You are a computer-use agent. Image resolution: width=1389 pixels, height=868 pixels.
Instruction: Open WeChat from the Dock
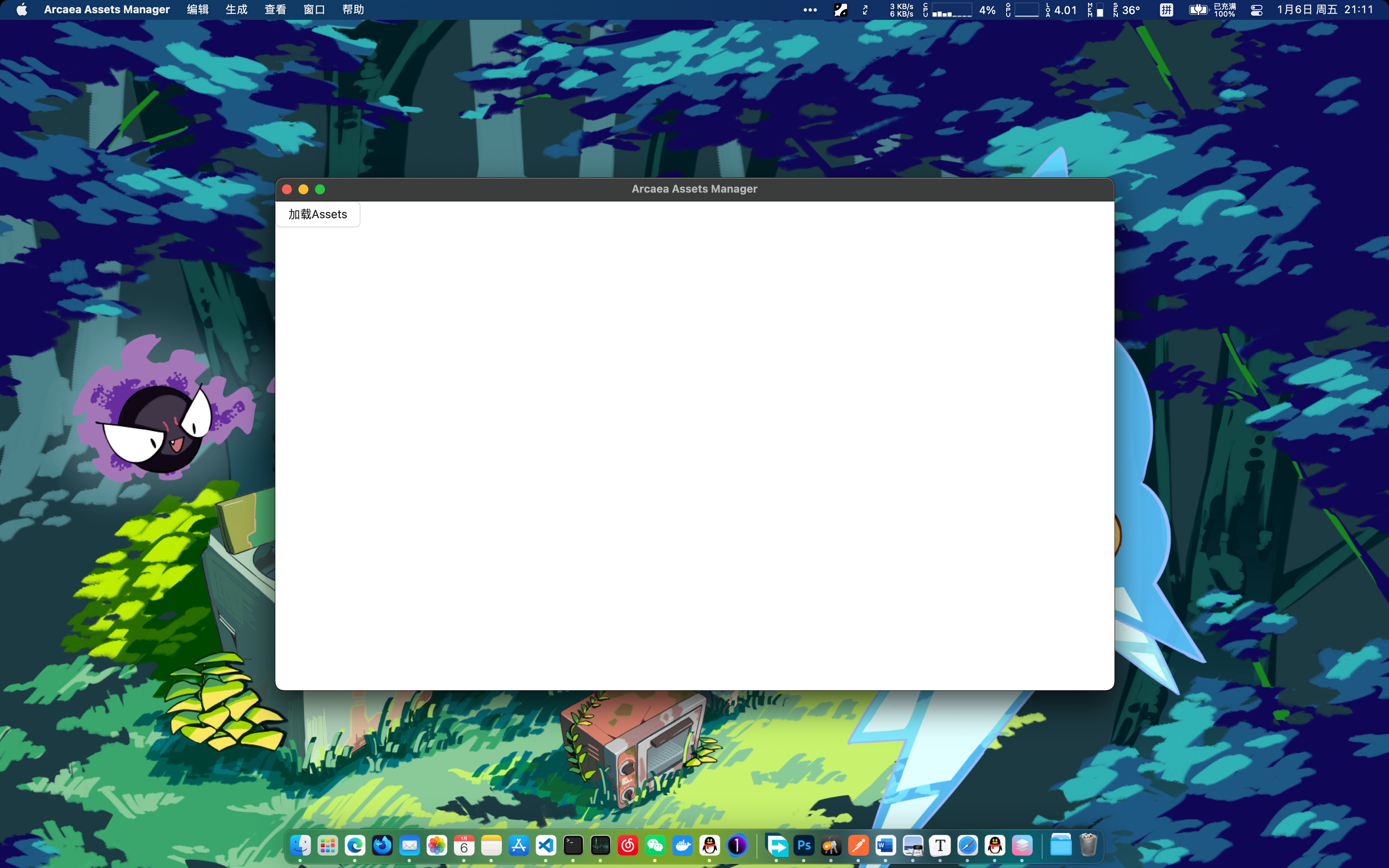[655, 846]
